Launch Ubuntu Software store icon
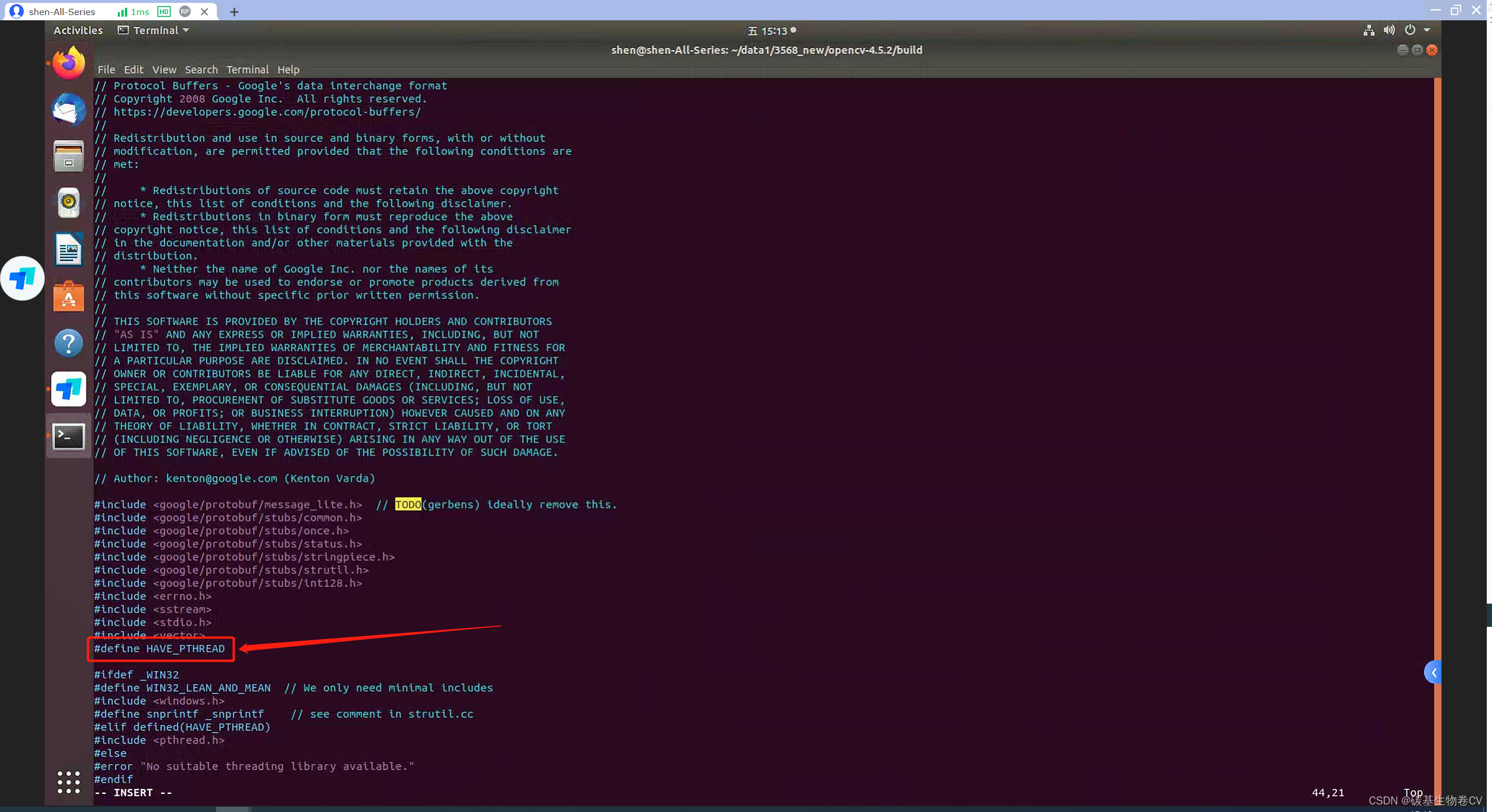The width and height of the screenshot is (1492, 812). point(68,296)
